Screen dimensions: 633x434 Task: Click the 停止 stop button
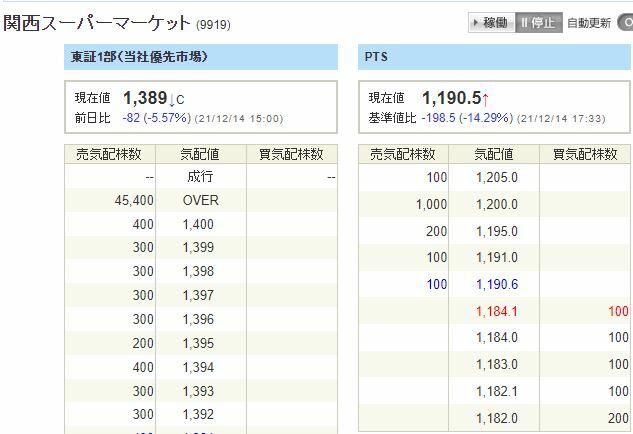coord(539,23)
